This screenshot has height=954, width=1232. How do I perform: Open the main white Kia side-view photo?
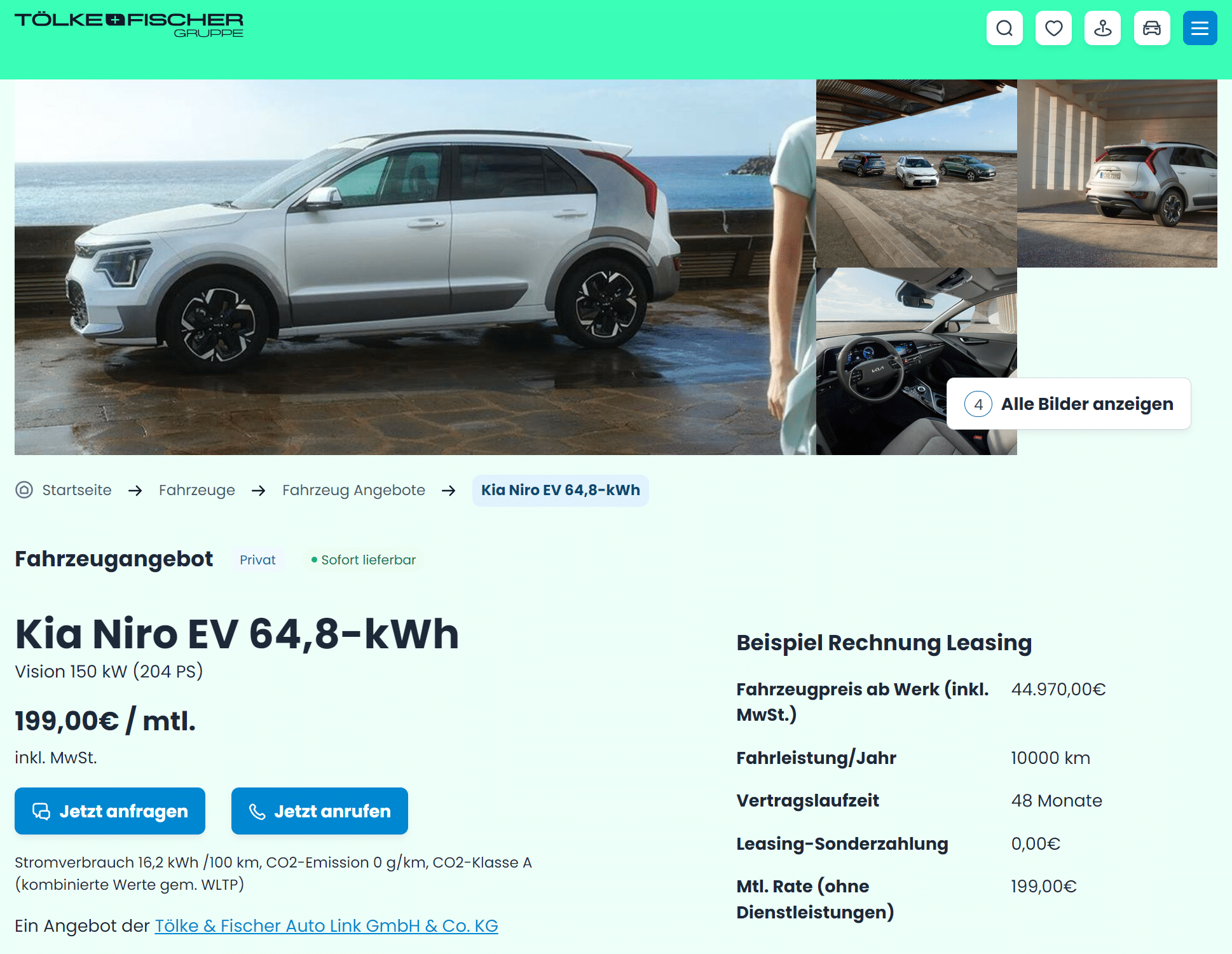(415, 267)
